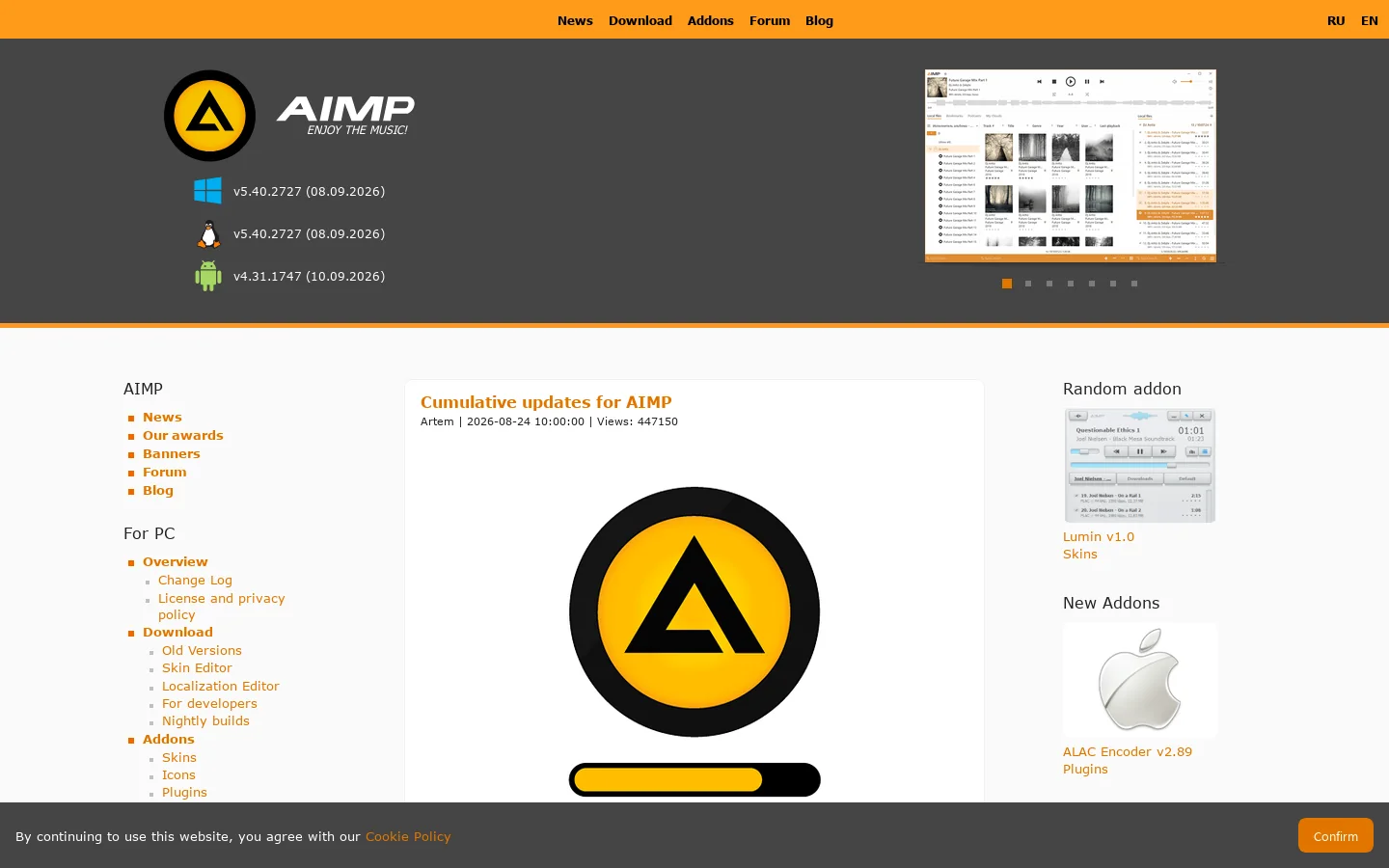Open the large AIMP logo image in article
Screen dimensions: 1389x868
694,611
